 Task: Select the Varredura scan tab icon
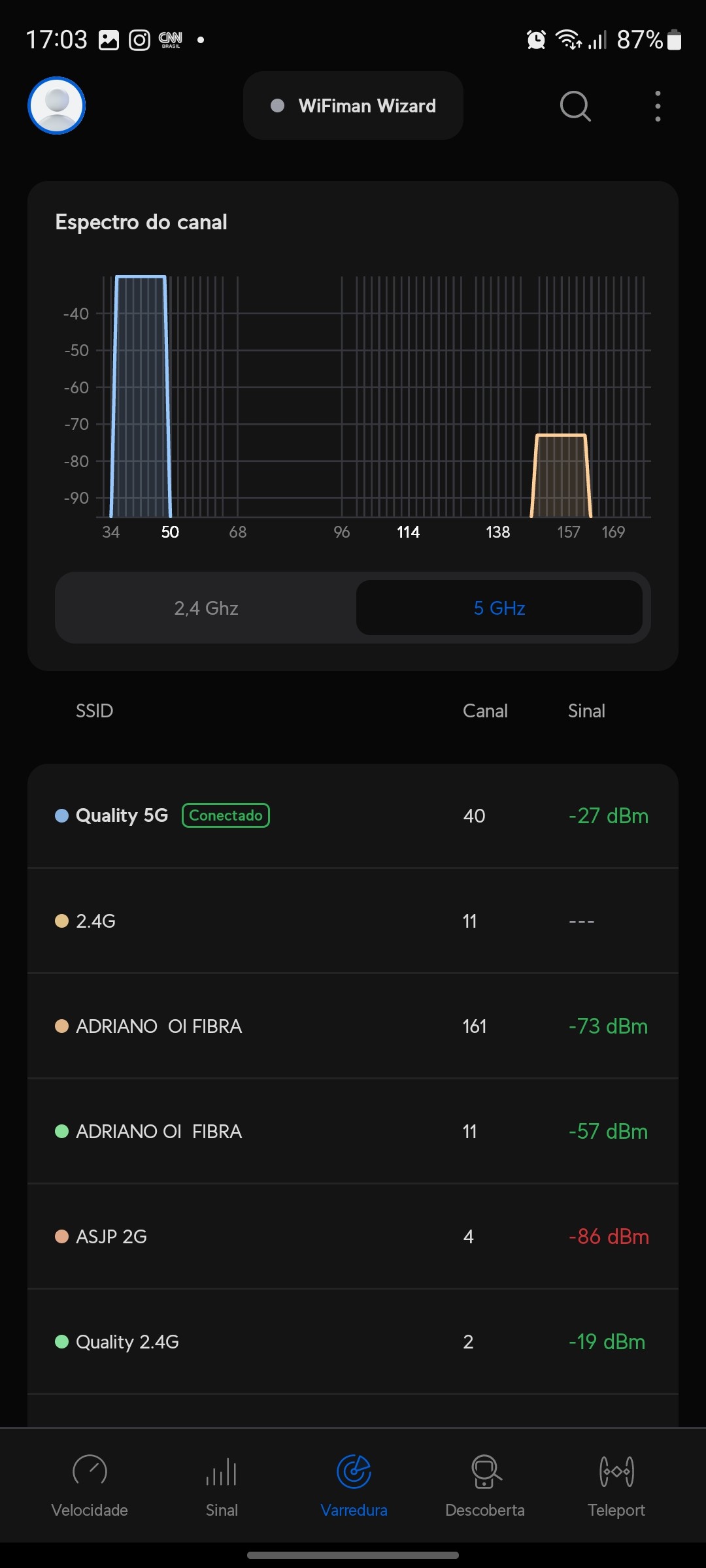point(354,1473)
